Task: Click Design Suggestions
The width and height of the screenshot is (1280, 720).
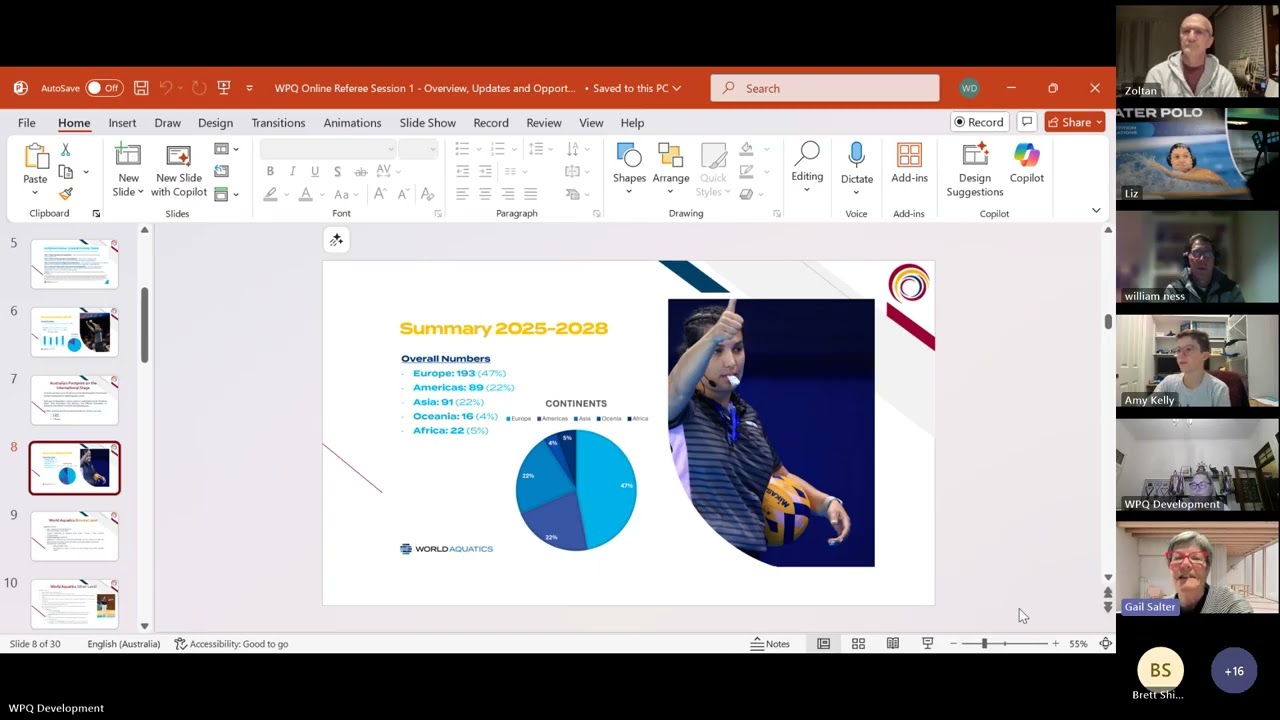Action: [975, 170]
